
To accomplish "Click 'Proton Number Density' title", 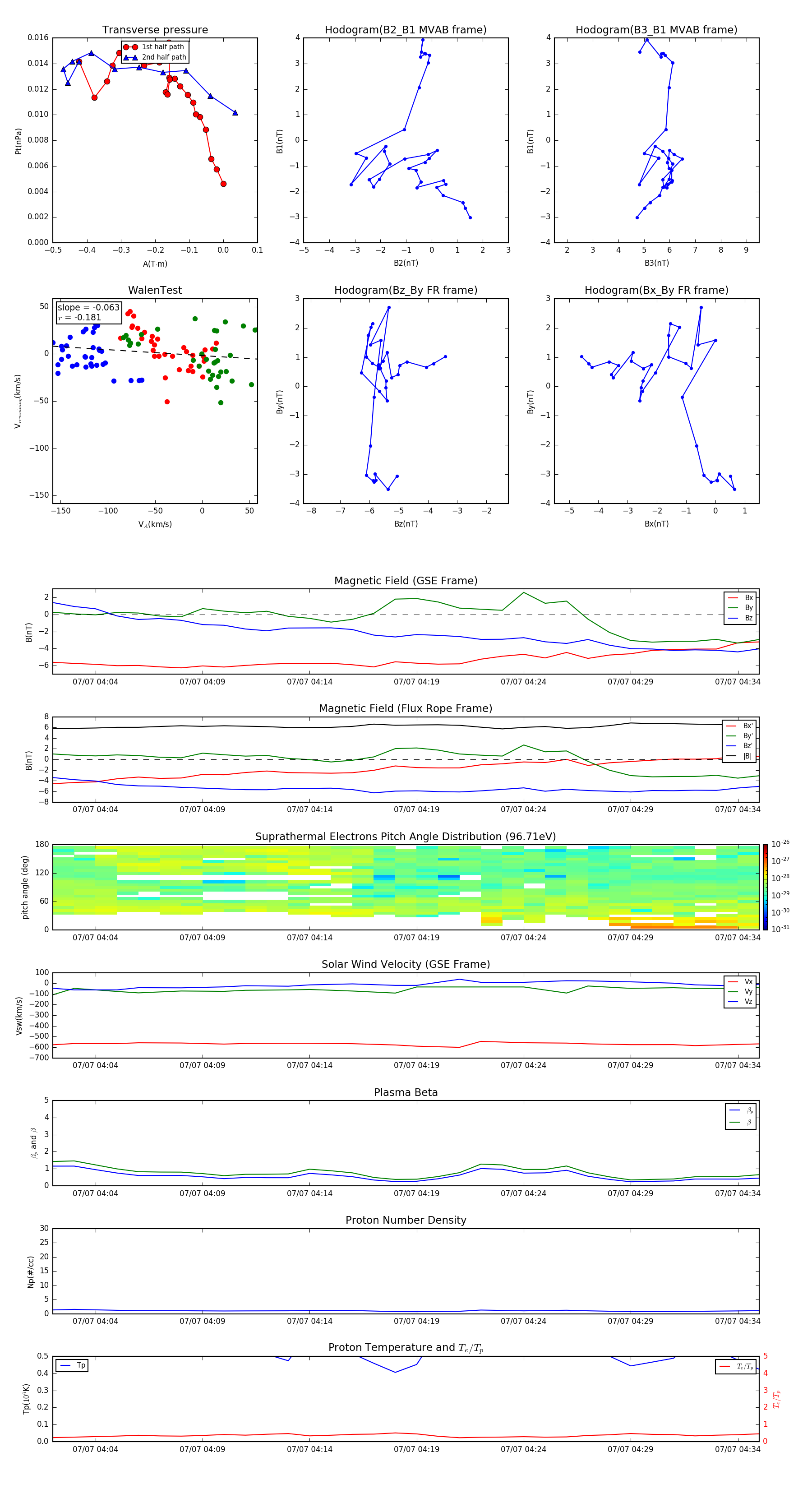I will point(406,1220).
